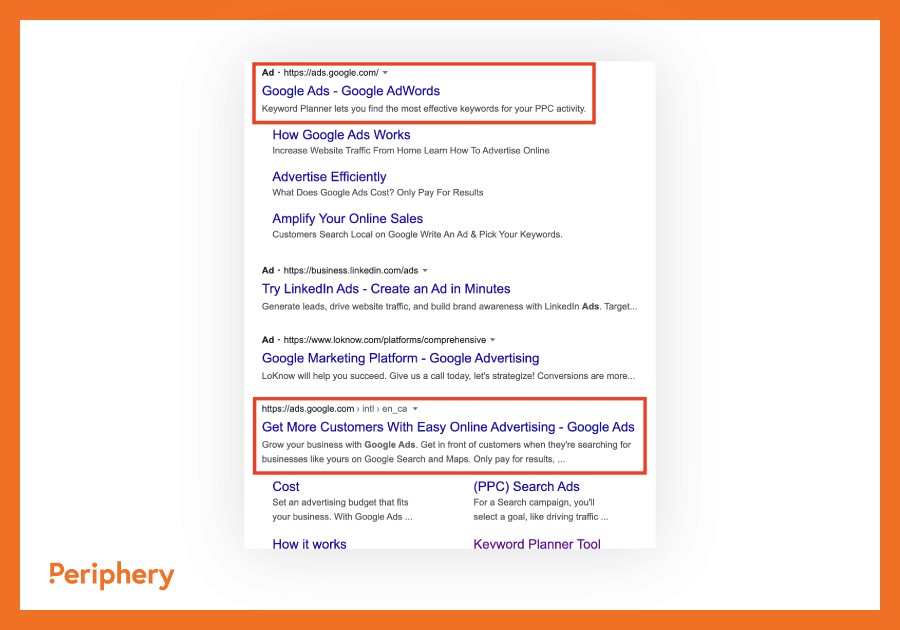
Task: Click the https://ads.google.com/ ad URL text
Action: point(331,73)
